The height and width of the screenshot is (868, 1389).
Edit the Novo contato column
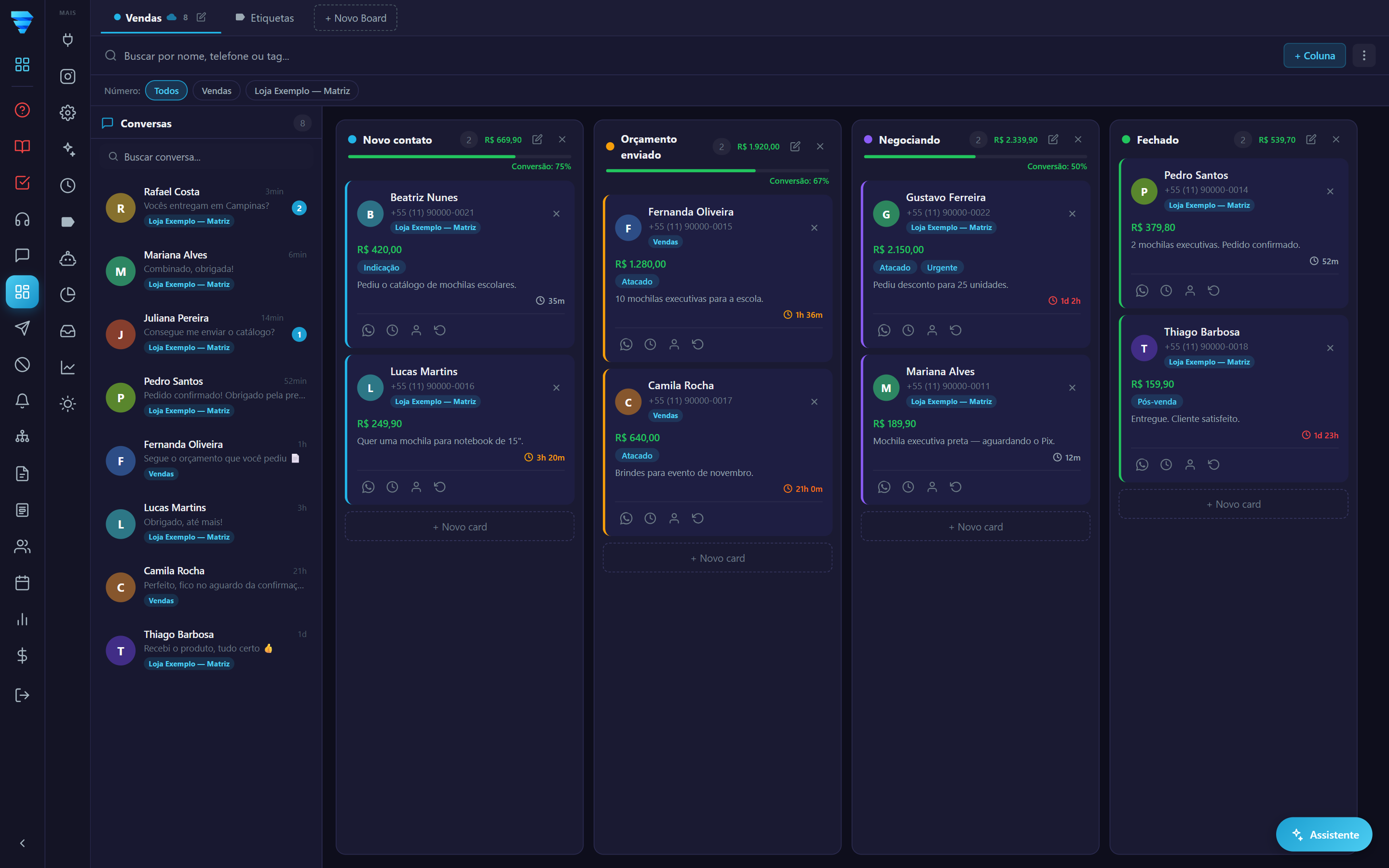[x=537, y=139]
